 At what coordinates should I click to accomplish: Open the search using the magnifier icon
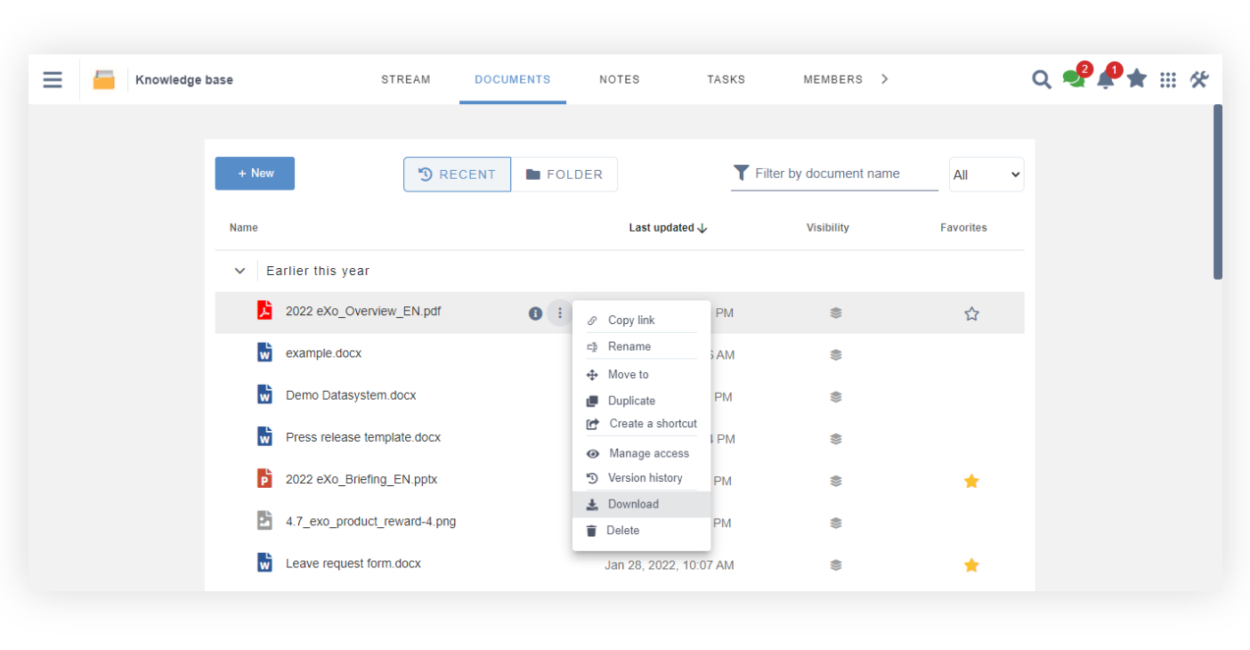click(x=1041, y=79)
